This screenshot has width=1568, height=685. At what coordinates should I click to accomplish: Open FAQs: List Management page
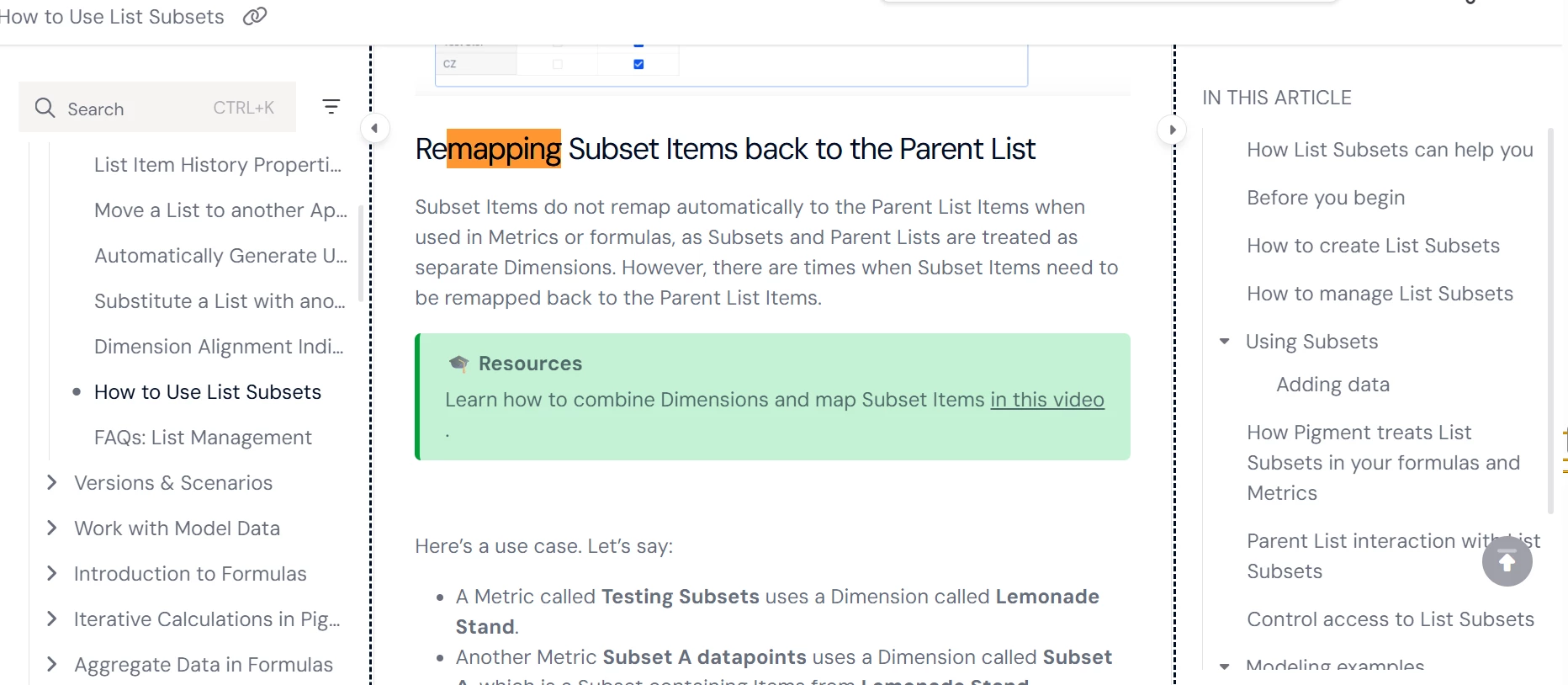(203, 438)
